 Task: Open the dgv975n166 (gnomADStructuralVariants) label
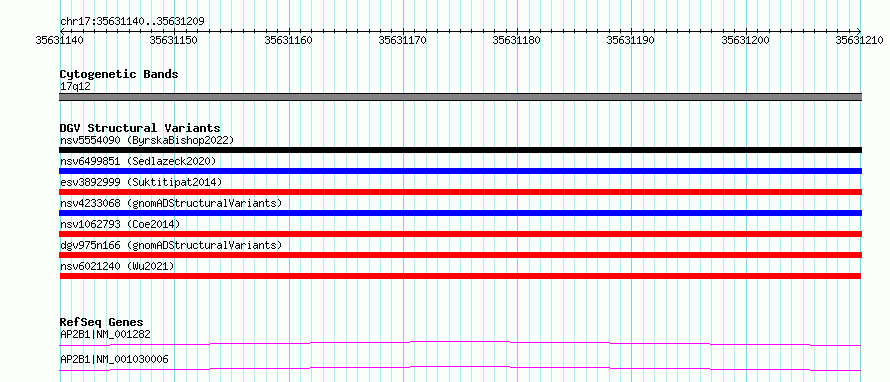coord(171,245)
